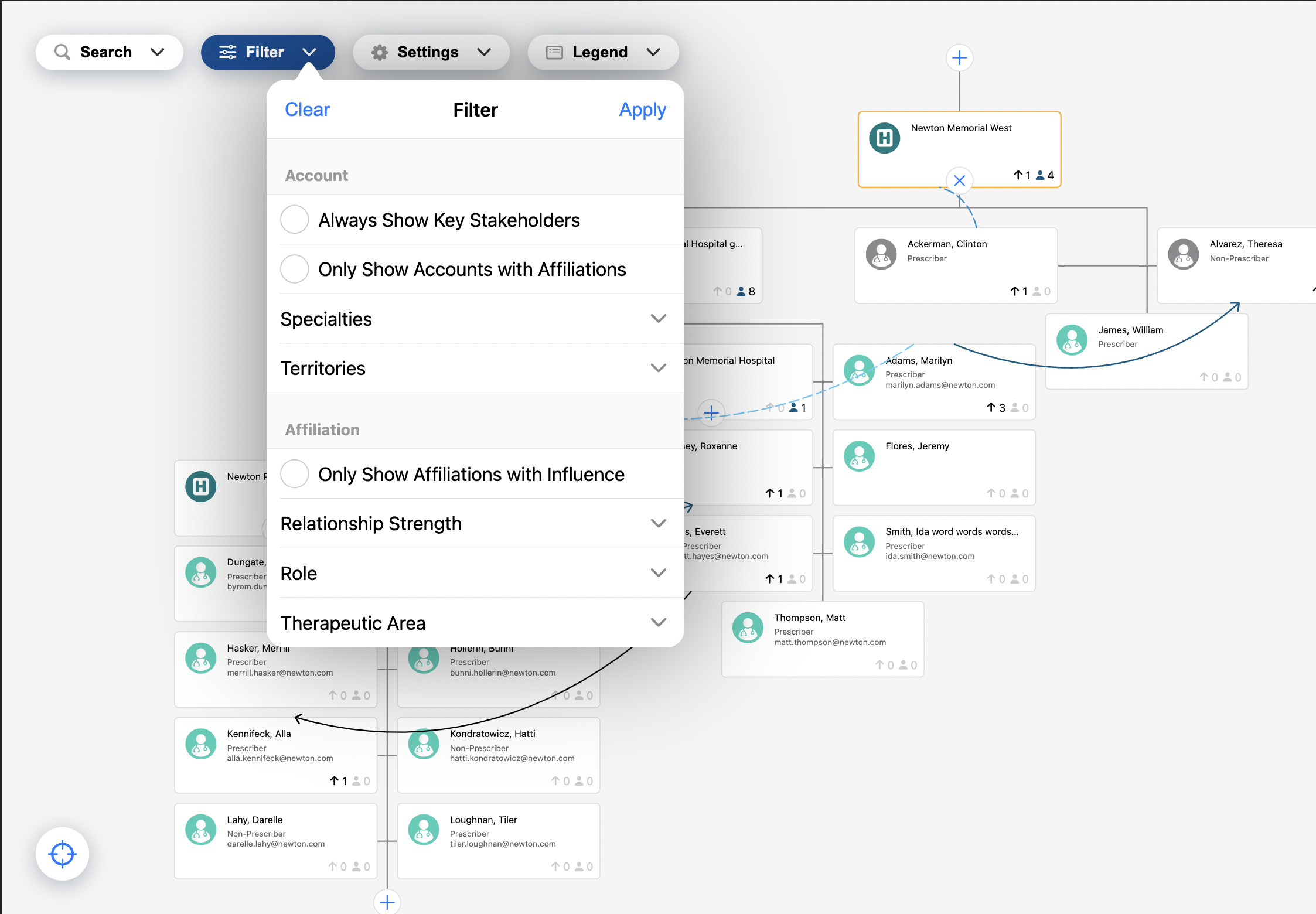The width and height of the screenshot is (1316, 914).
Task: Expand the Relationship Strength filter
Action: (x=475, y=523)
